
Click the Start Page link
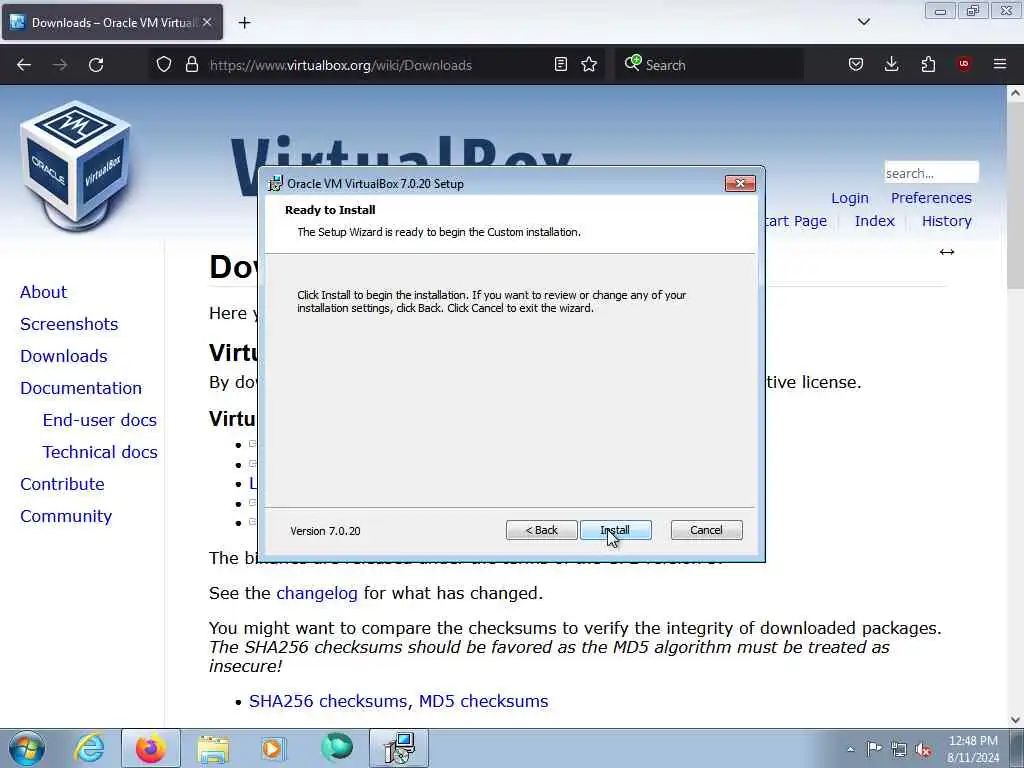pyautogui.click(x=796, y=221)
